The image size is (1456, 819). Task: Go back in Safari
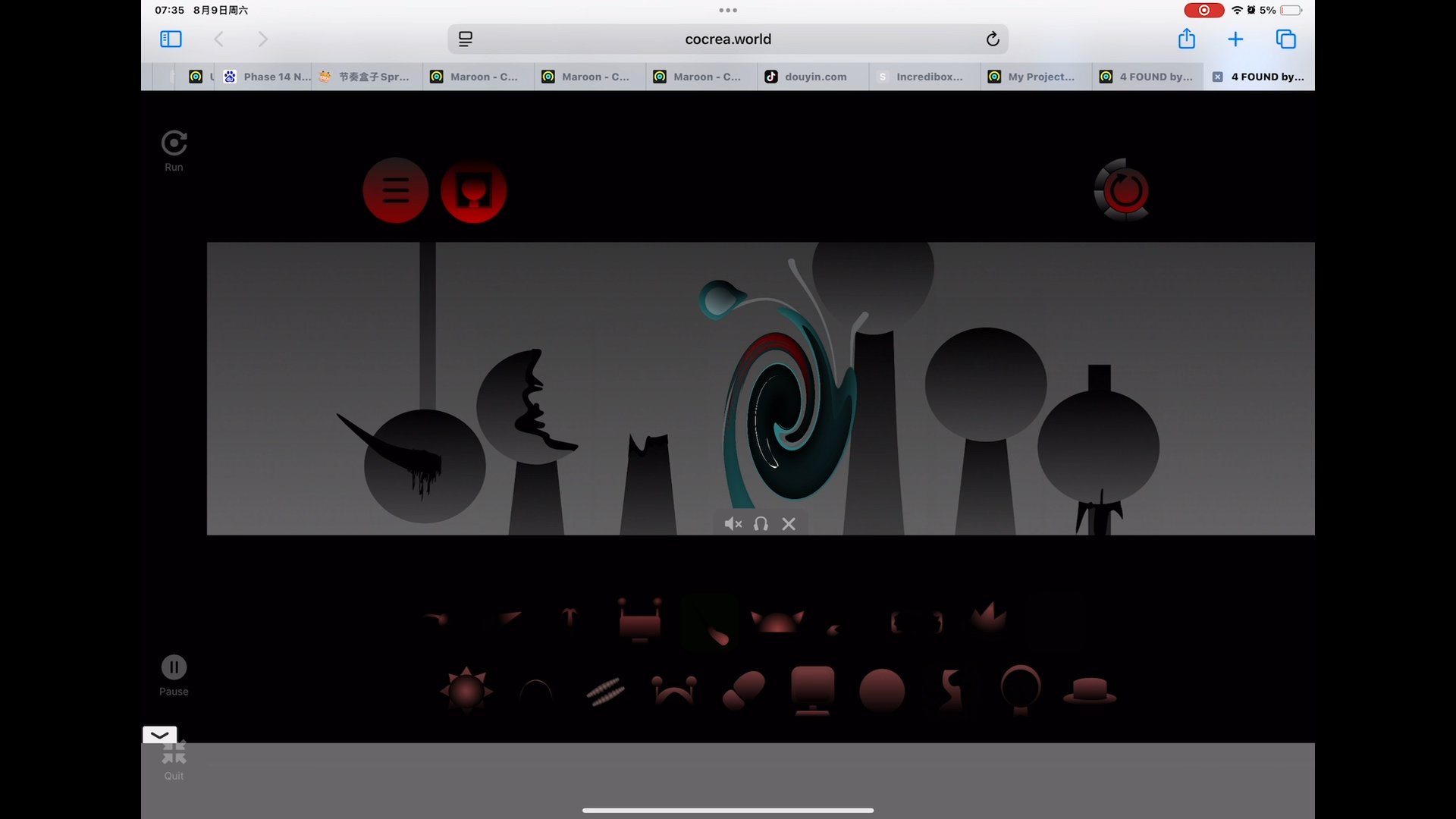pos(218,39)
